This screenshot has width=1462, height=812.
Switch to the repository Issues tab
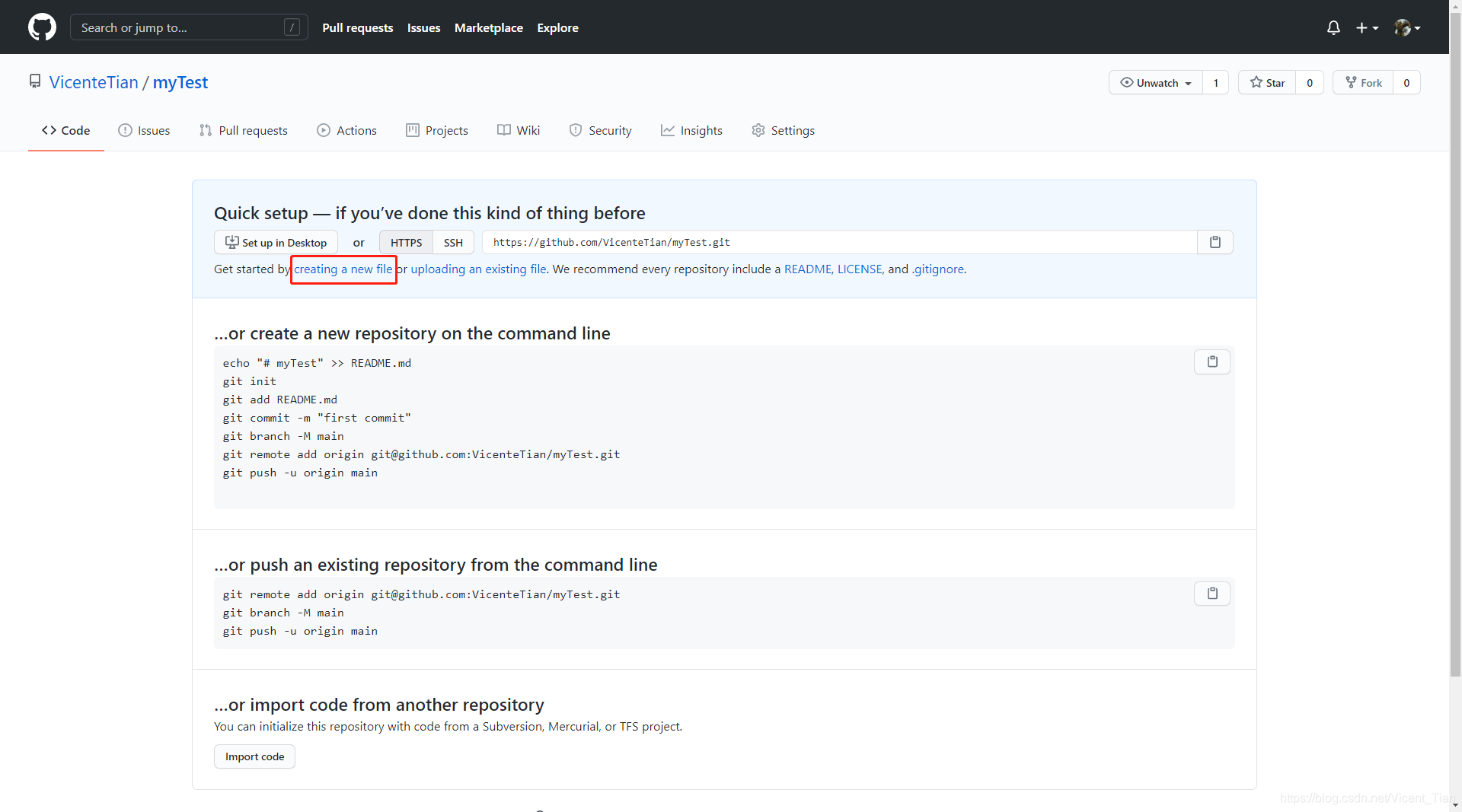(144, 130)
